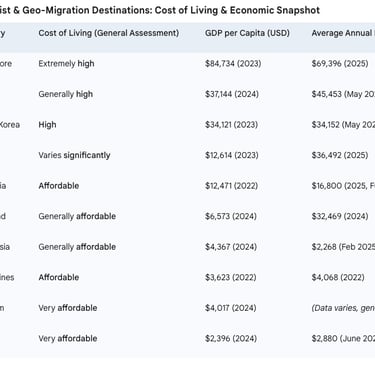Viewport: 375px width, 366px height.
Task: Click the Average Annual column header
Action: tap(343, 33)
